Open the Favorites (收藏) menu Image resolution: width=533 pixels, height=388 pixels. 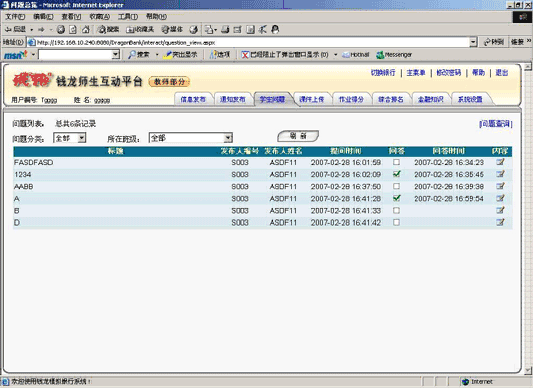pyautogui.click(x=100, y=17)
